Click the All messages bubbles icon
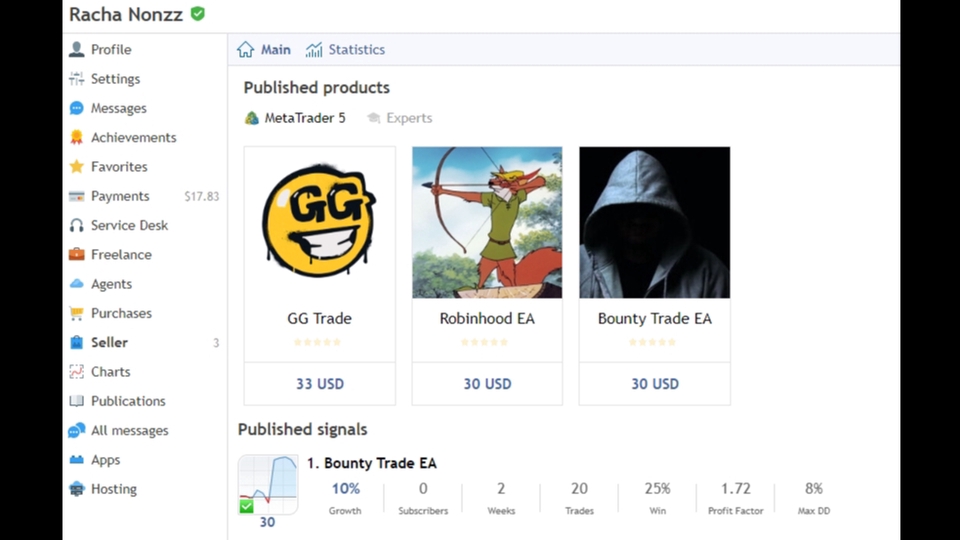Screen dimensions: 960x540 tap(77, 430)
